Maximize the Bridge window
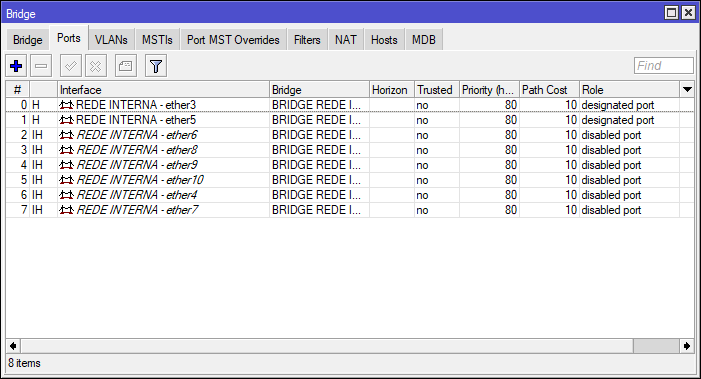The width and height of the screenshot is (701, 379). [671, 13]
